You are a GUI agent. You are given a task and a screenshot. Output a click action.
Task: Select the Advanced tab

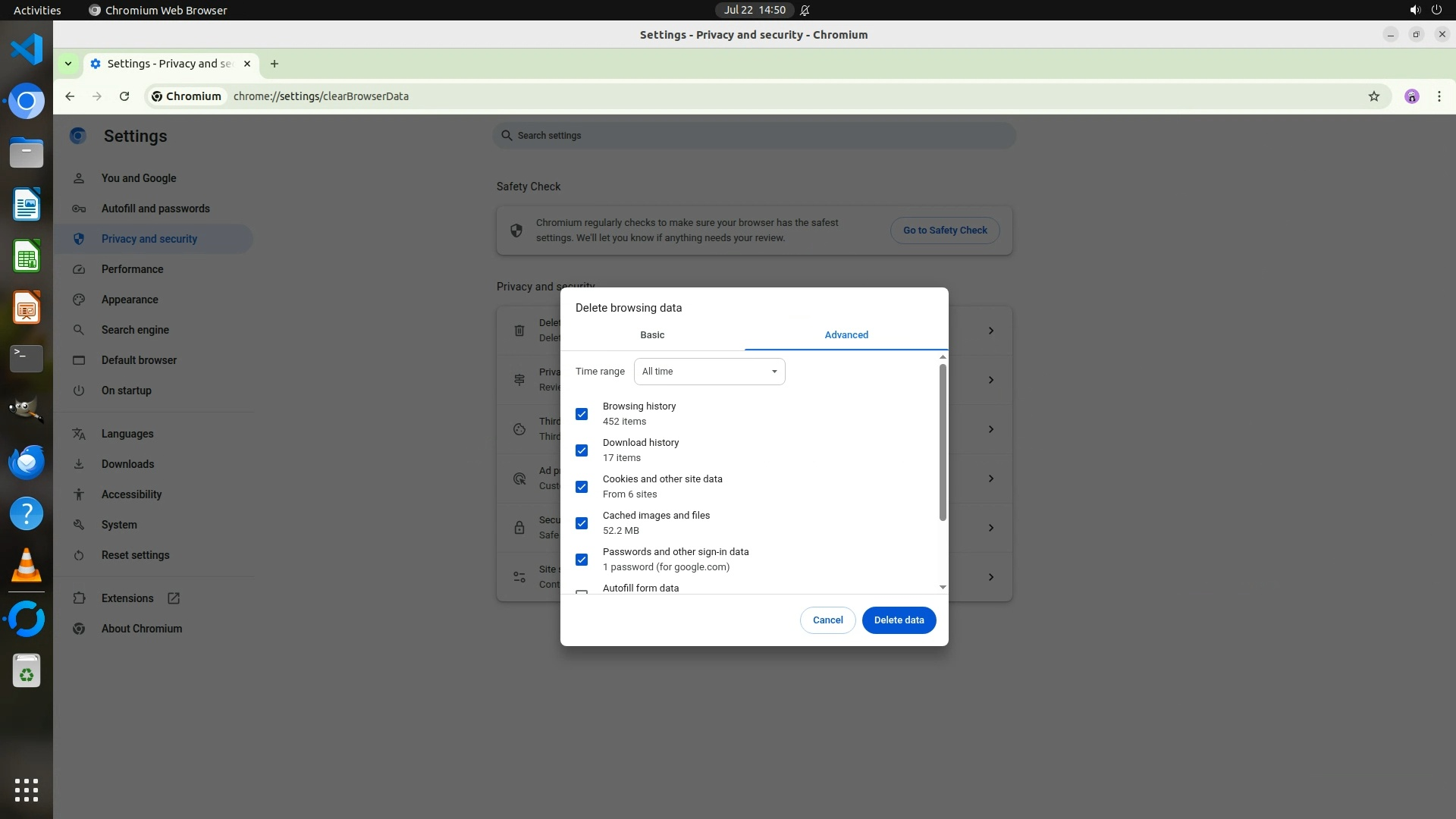[x=846, y=335]
